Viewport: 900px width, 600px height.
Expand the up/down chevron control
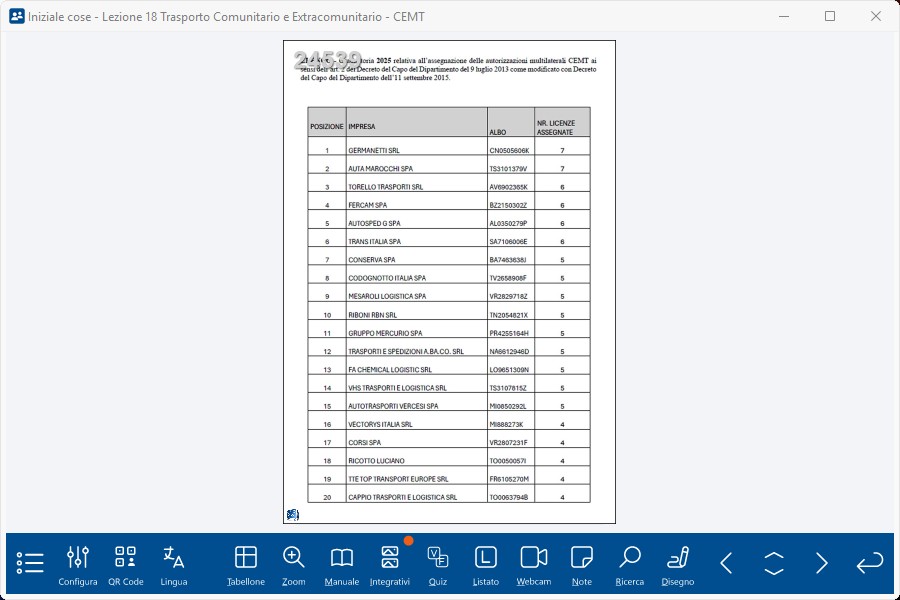[774, 563]
